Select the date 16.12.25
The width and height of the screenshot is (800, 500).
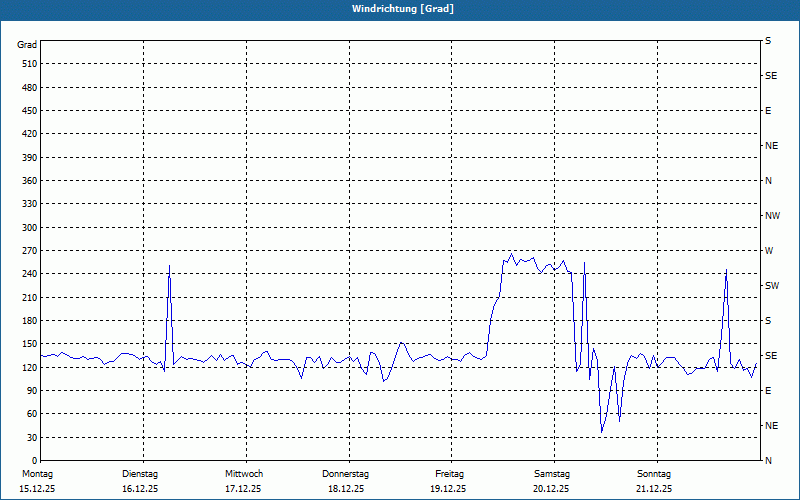[x=140, y=489]
